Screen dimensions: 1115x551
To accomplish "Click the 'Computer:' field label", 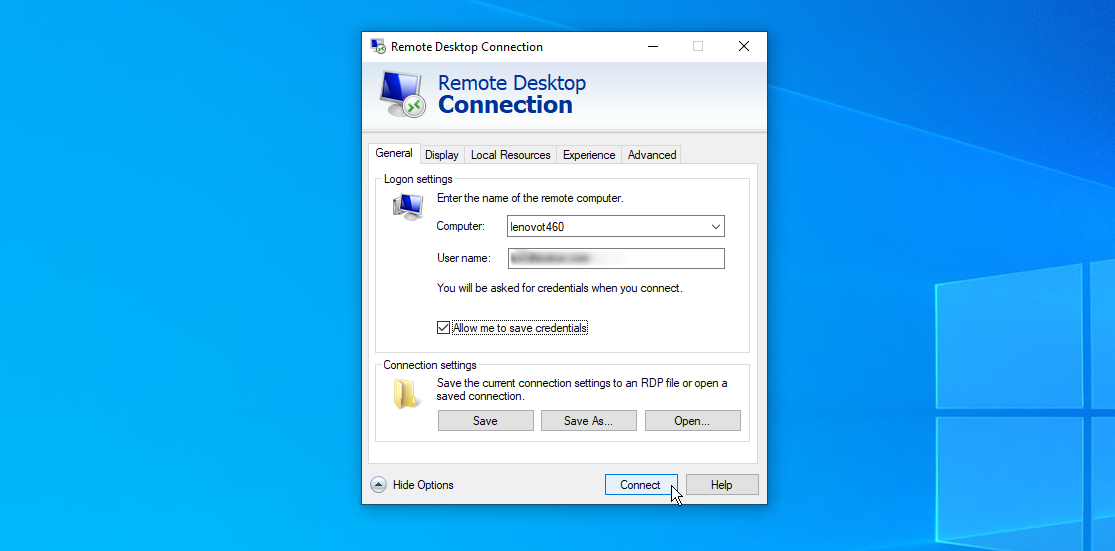I will 460,226.
